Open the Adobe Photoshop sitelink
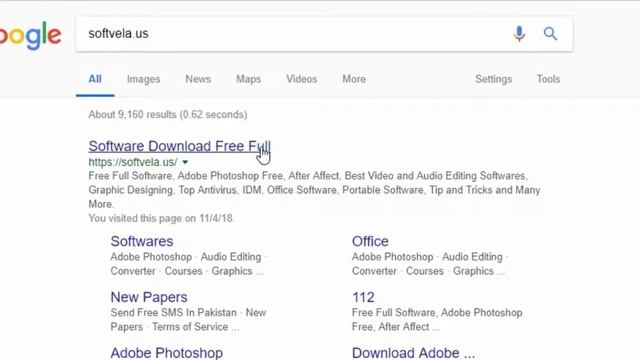Image resolution: width=640 pixels, height=360 pixels. (x=167, y=353)
